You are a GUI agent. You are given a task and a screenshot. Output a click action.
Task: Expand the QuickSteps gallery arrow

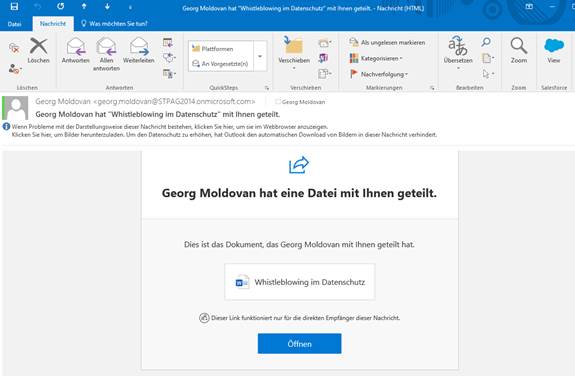click(x=260, y=56)
